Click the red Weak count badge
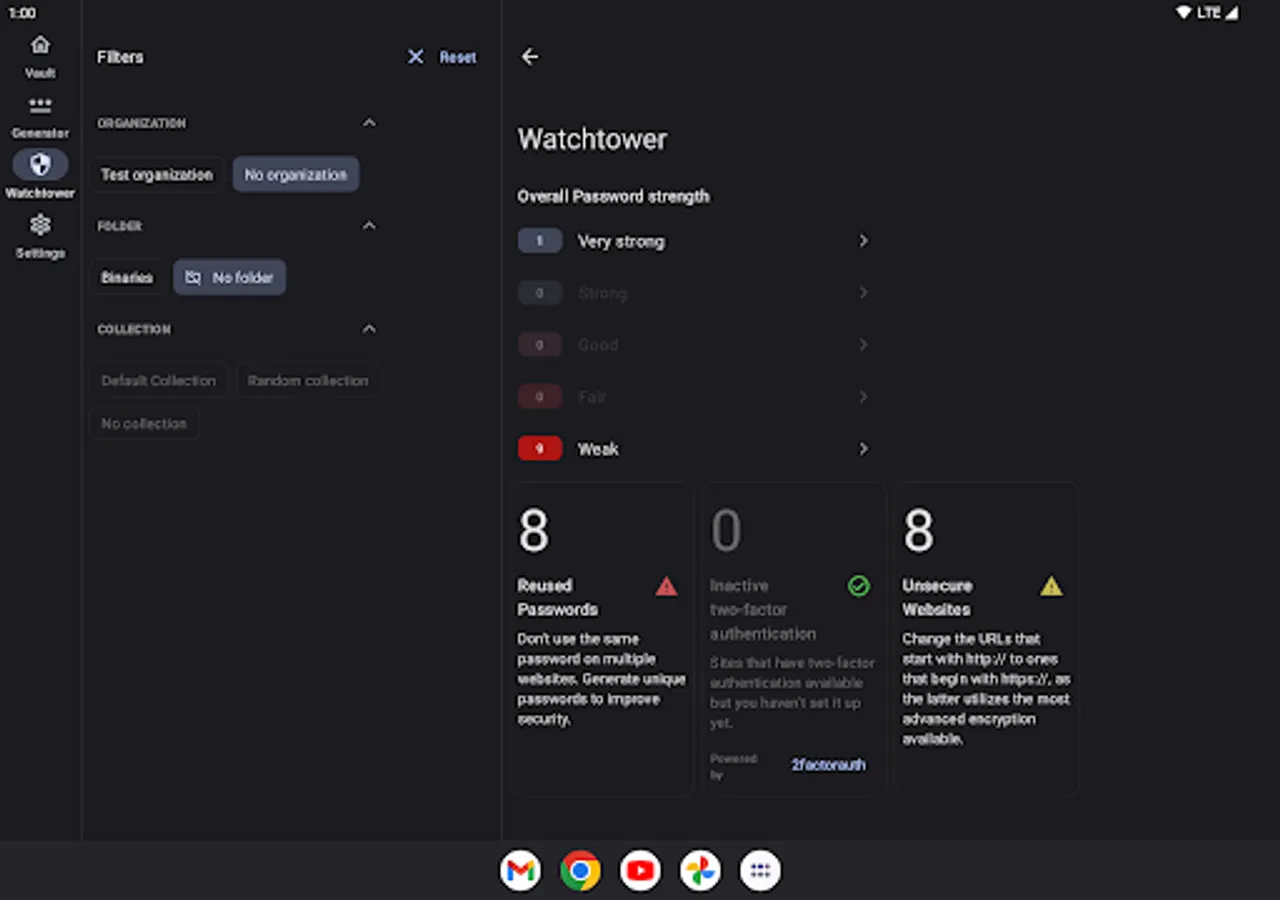1280x900 pixels. pyautogui.click(x=540, y=449)
